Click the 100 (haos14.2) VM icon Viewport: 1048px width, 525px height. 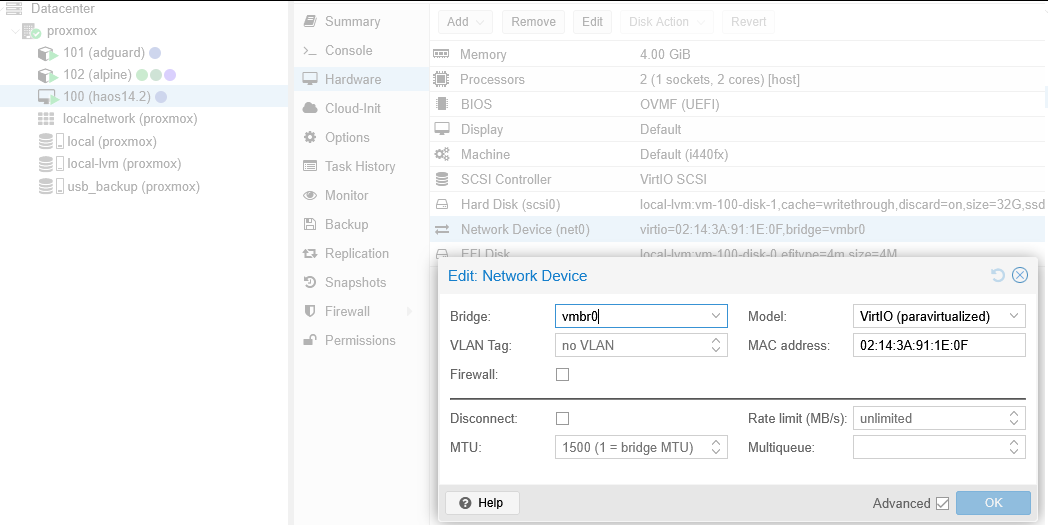click(47, 97)
